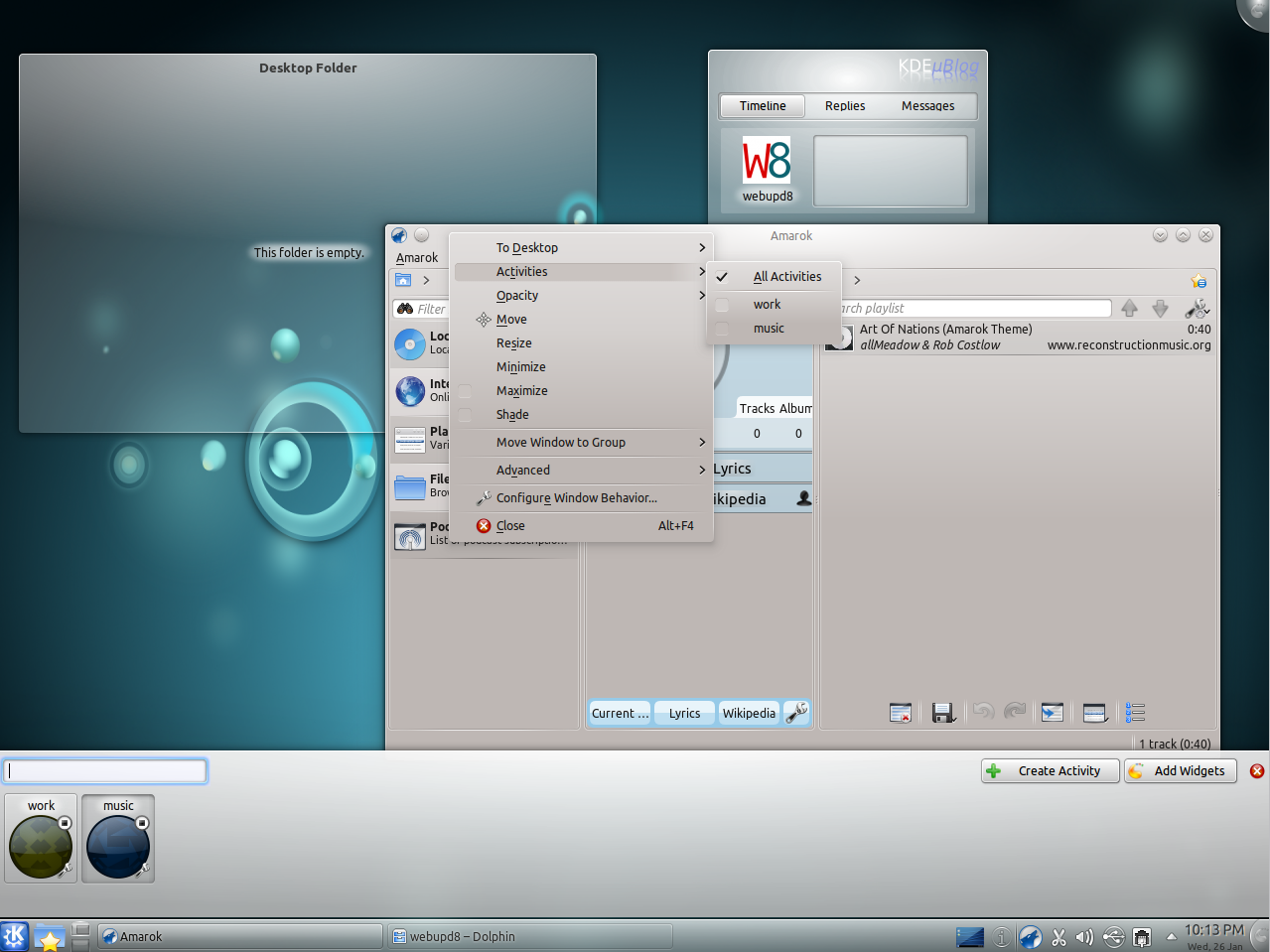
Task: Click the down arrow beside playlist search
Action: (1160, 309)
